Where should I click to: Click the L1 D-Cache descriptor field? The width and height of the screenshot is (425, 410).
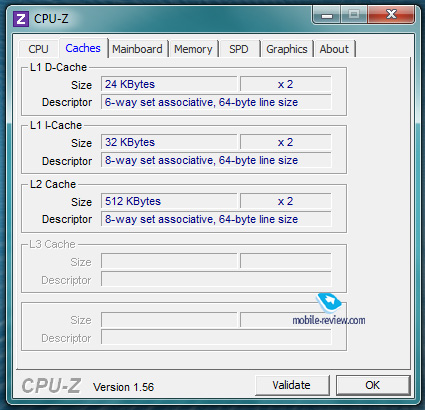[216, 102]
